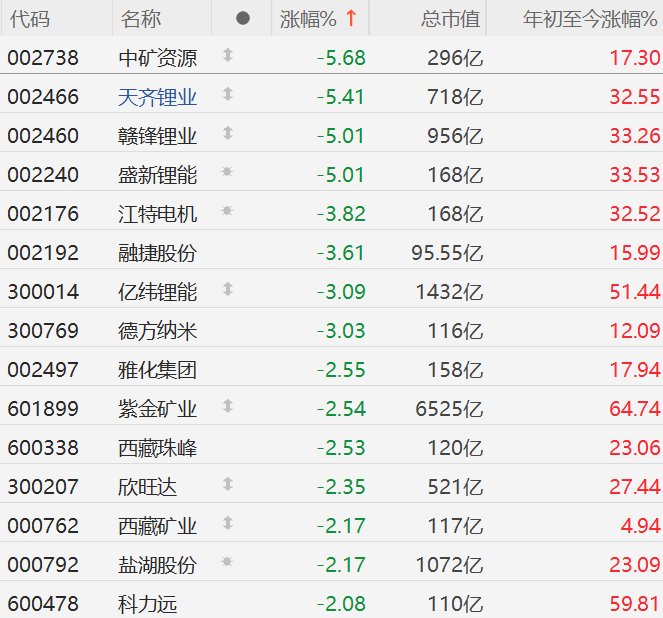Viewport: 663px width, 618px height.
Task: Click the up-down marker icon for 赣锋锂业
Action: [x=228, y=133]
